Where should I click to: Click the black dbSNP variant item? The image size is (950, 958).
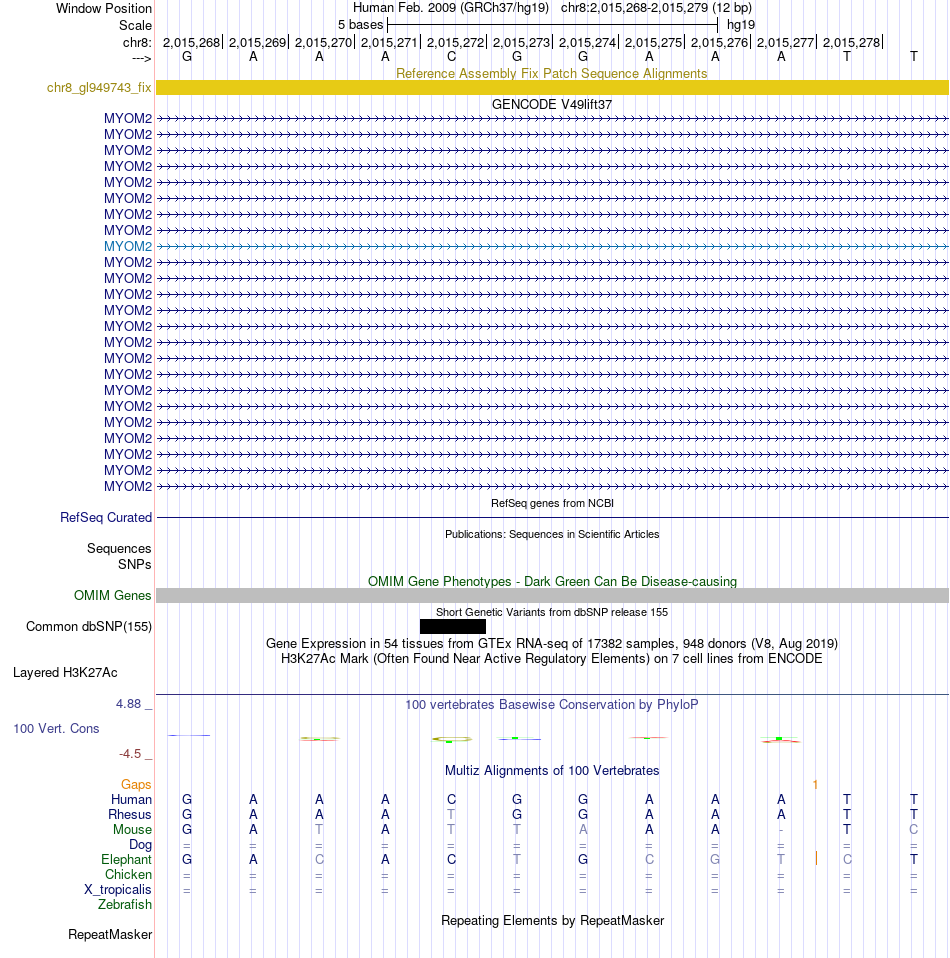click(453, 626)
